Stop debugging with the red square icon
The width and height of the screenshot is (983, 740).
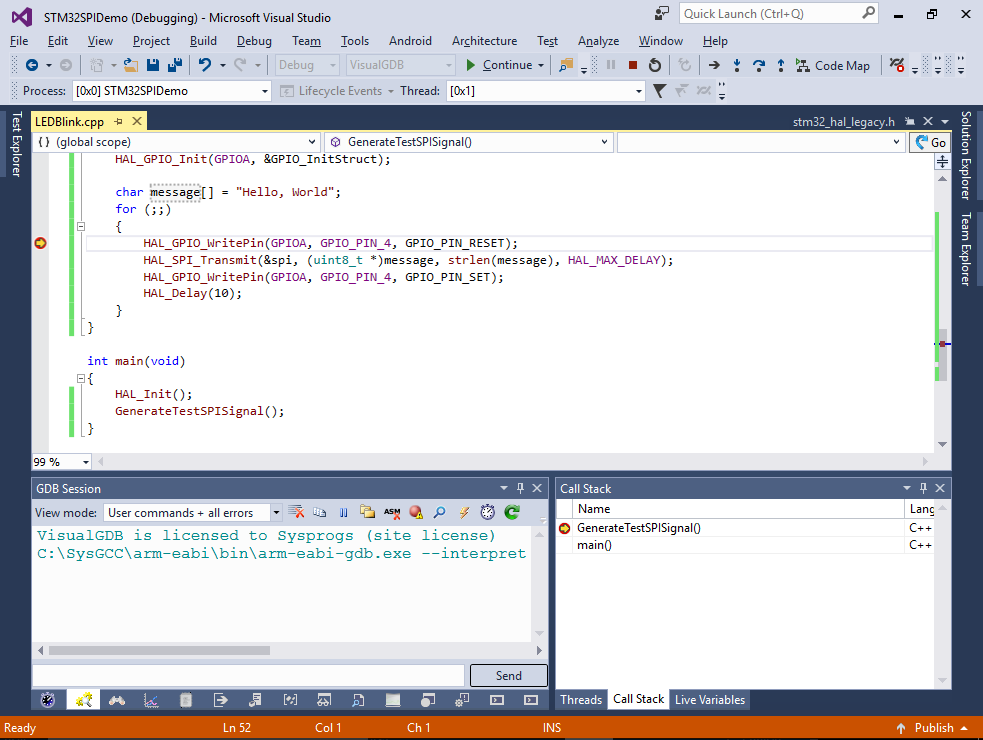[632, 65]
